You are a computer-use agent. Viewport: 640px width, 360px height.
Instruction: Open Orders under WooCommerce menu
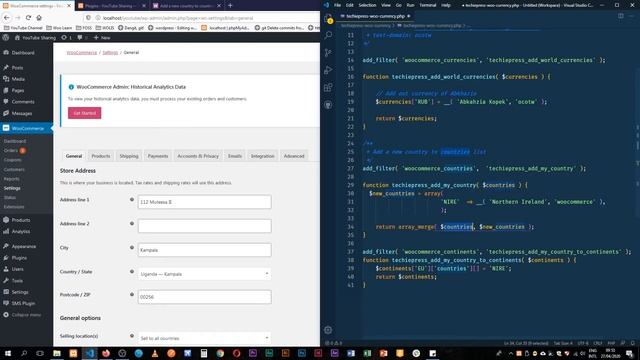click(11, 150)
